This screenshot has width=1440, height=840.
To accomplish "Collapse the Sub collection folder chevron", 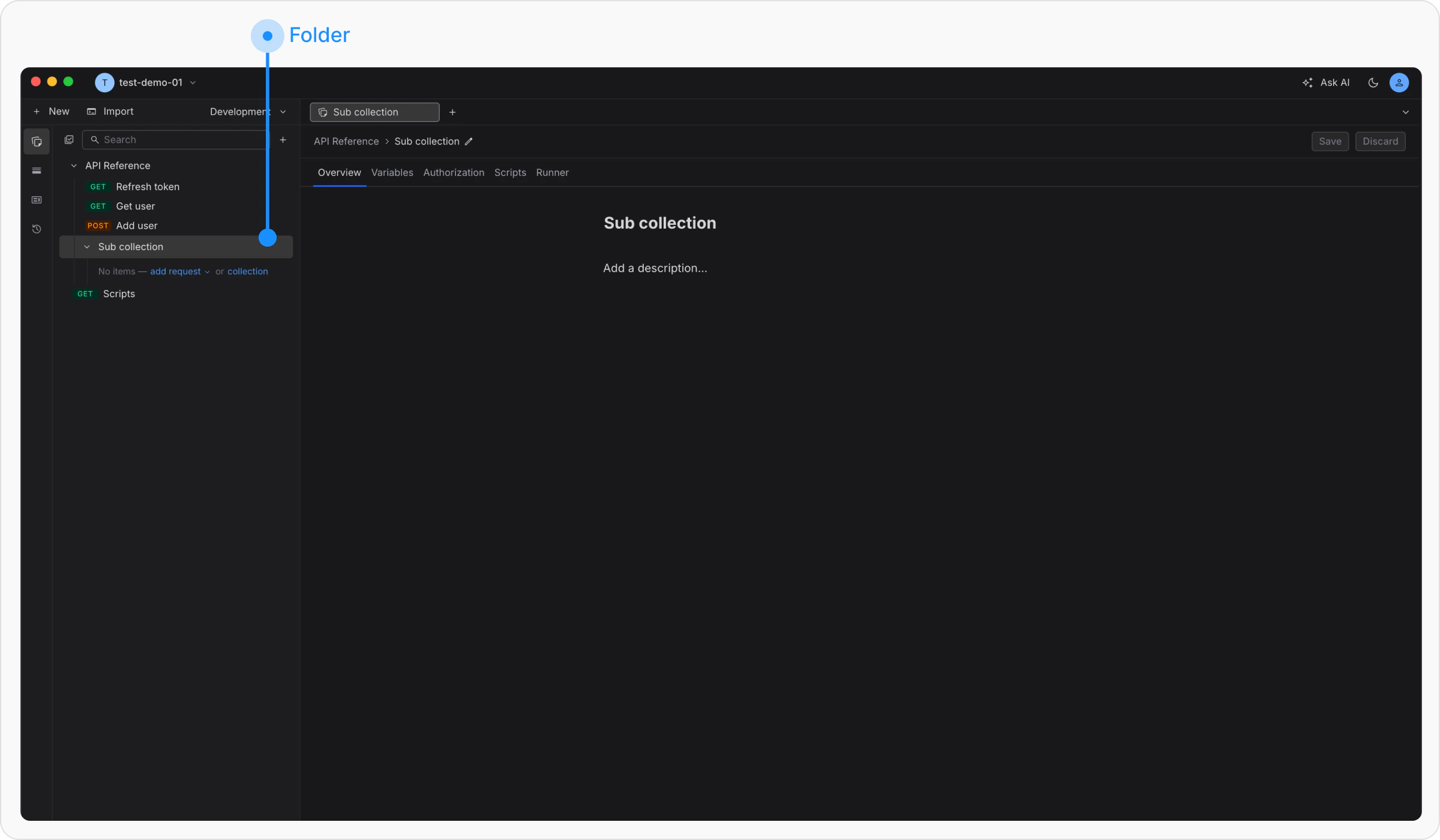I will pyautogui.click(x=87, y=247).
